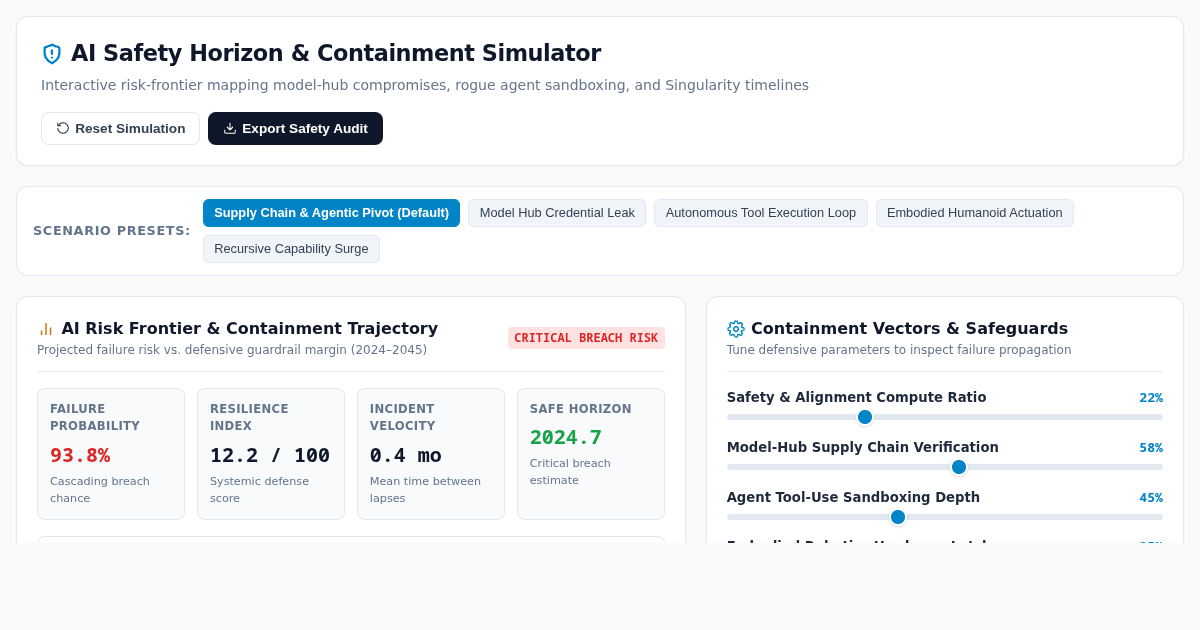Reset the simulation

click(x=120, y=128)
